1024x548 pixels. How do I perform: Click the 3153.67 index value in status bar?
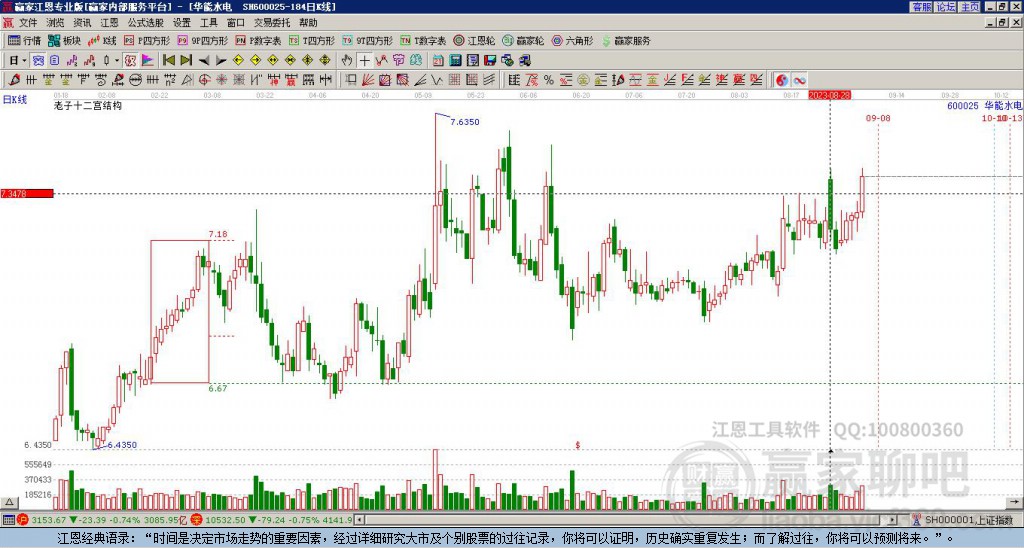(x=49, y=521)
